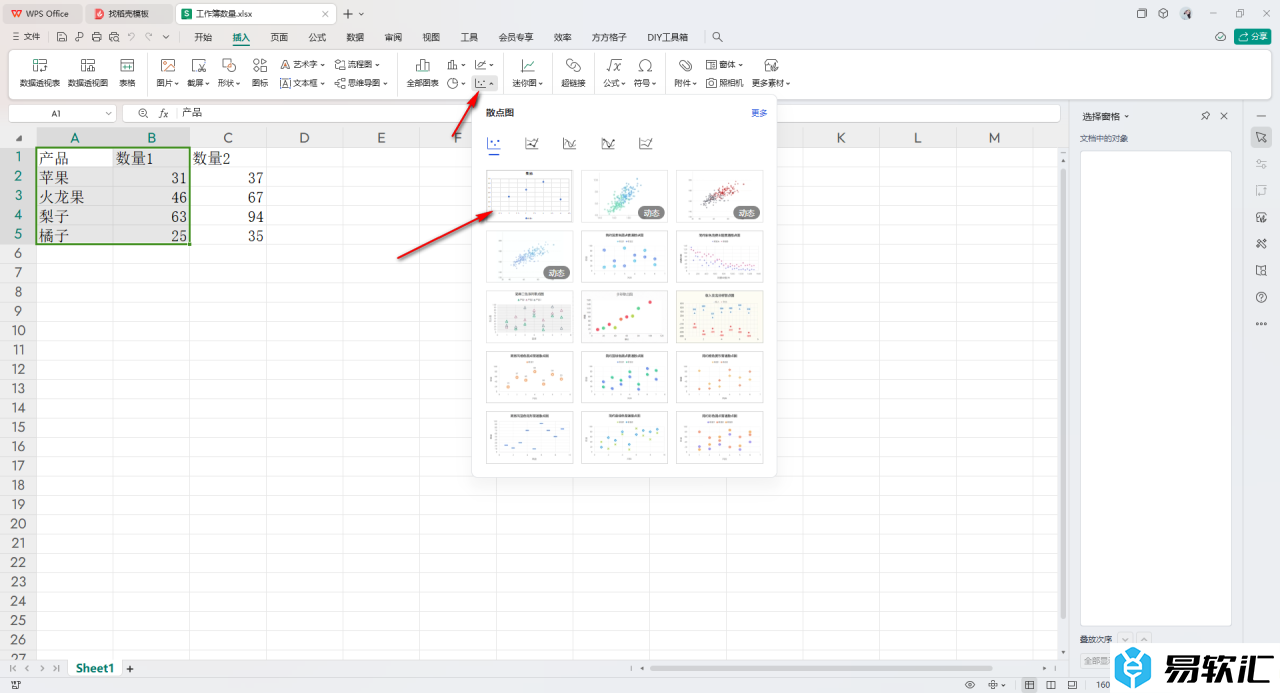Click 更多 link in scatter chart panel
Viewport: 1280px width, 693px height.
tap(759, 113)
